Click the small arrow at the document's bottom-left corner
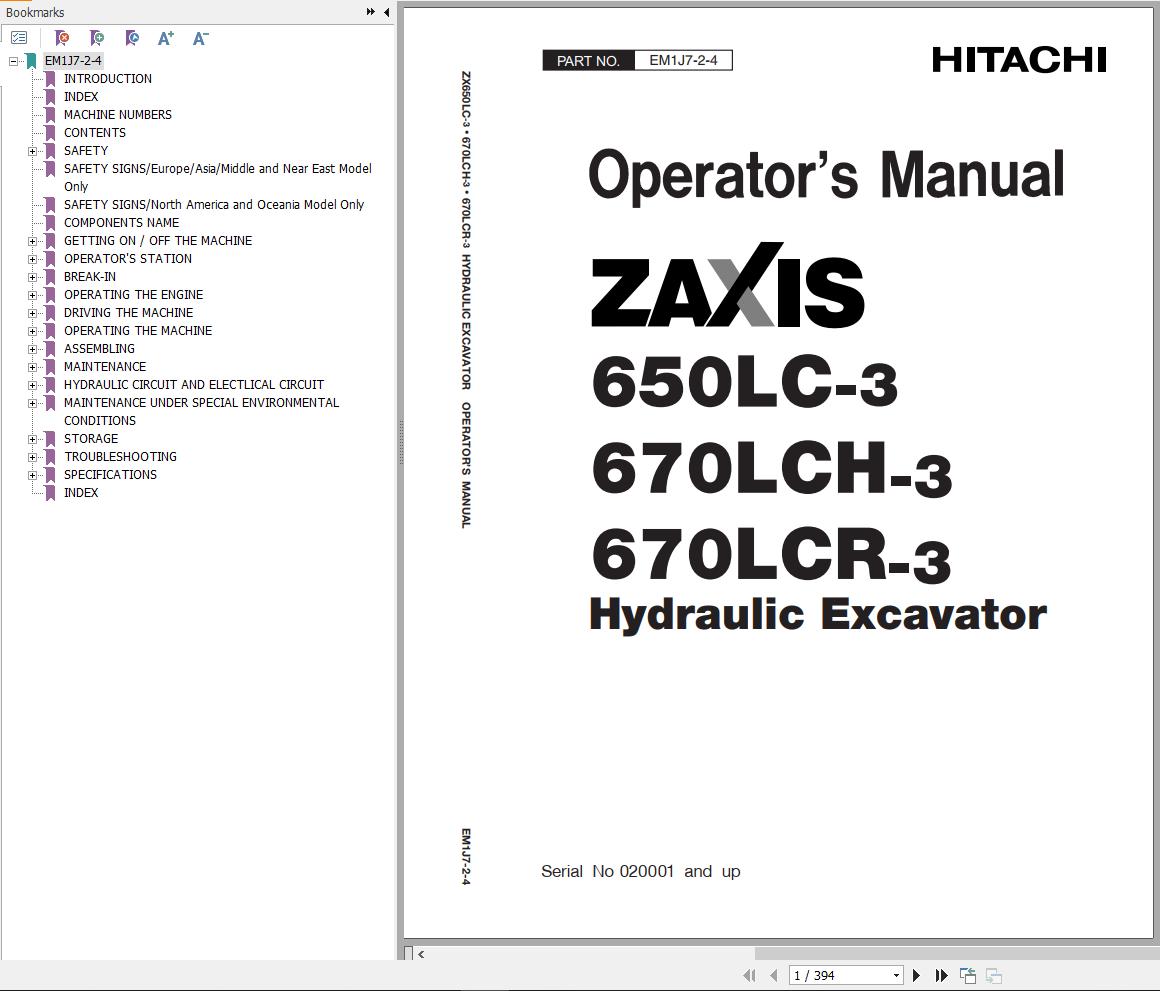Viewport: 1160px width, 991px height. [x=421, y=954]
